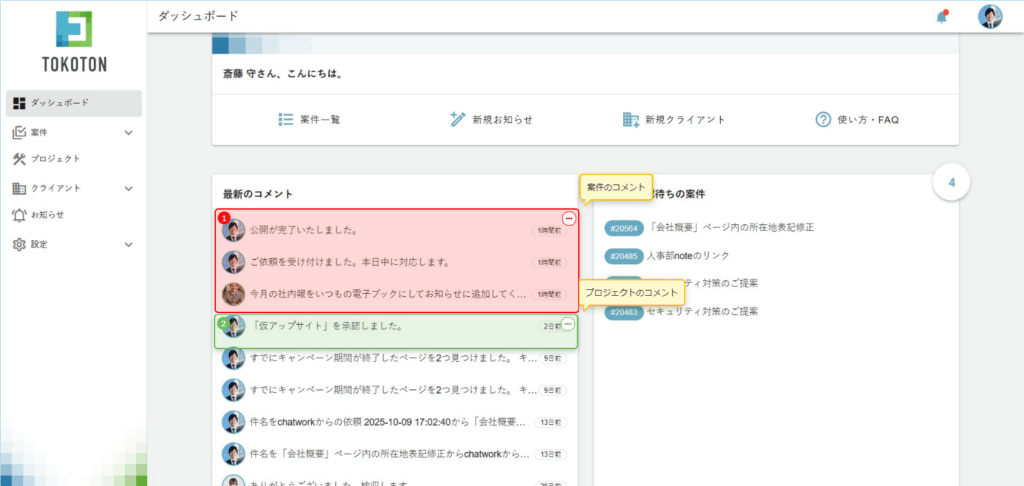The image size is (1024, 486).
Task: Click the 新規お知らせ magic wand icon
Action: 458,119
